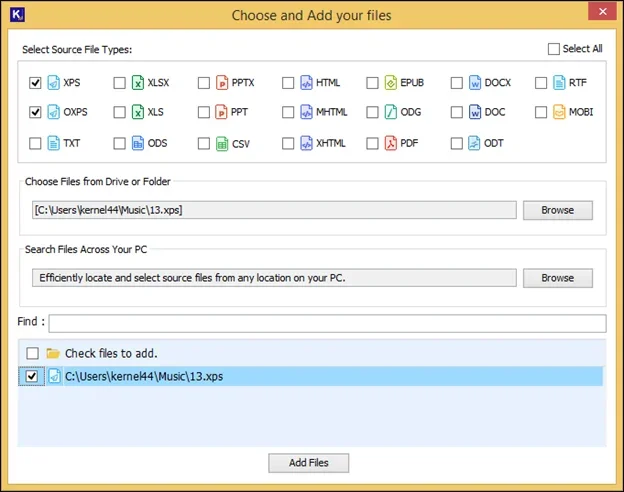The height and width of the screenshot is (492, 624).
Task: Click the ODS file type icon
Action: pyautogui.click(x=138, y=143)
